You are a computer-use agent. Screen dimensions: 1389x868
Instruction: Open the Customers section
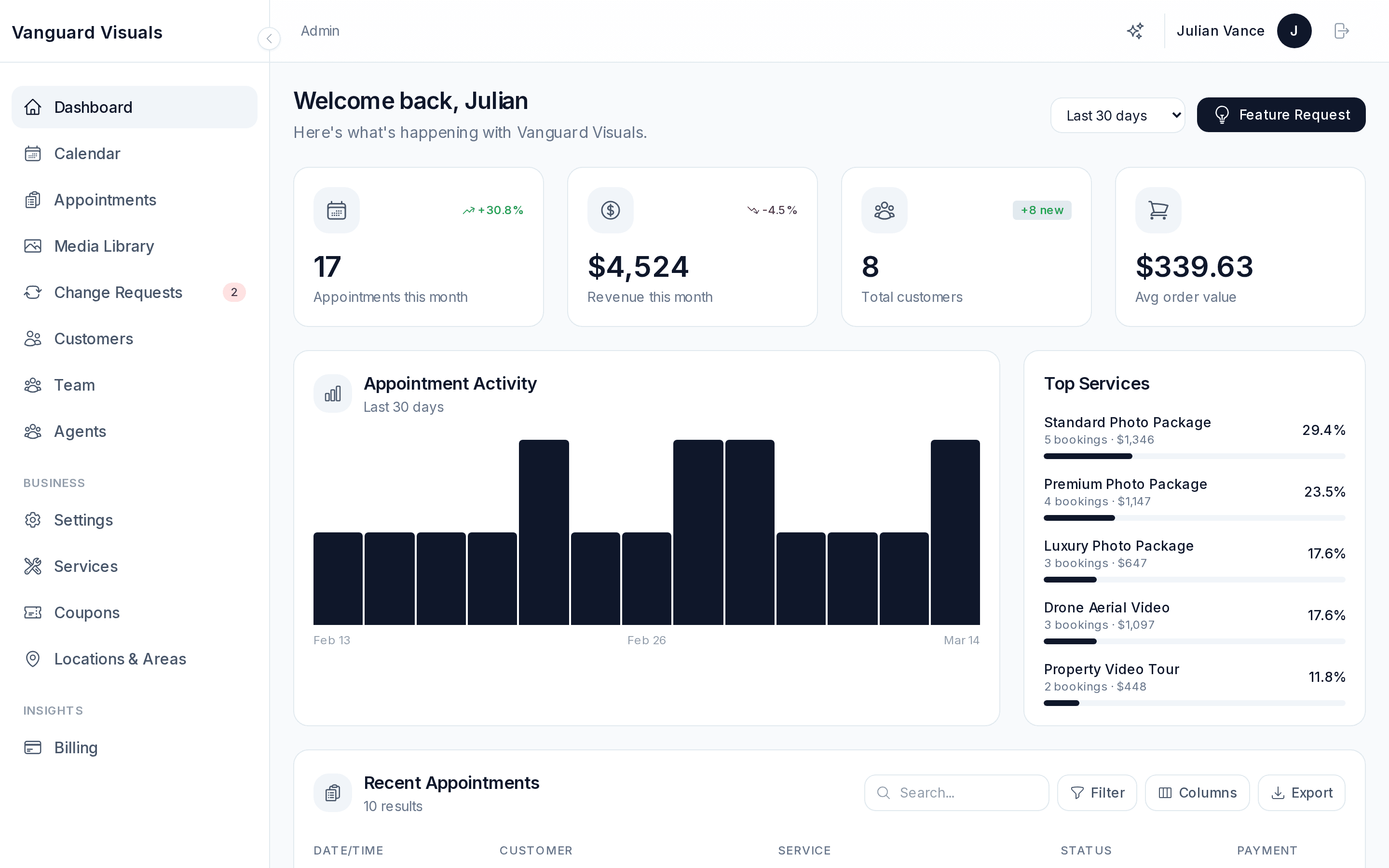coord(93,339)
